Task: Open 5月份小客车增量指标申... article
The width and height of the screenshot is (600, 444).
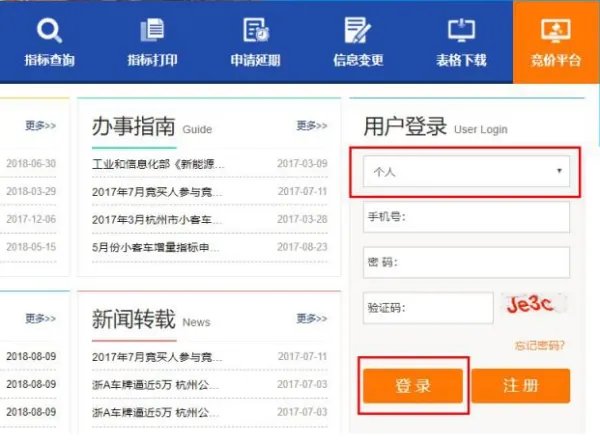Action: (x=156, y=247)
